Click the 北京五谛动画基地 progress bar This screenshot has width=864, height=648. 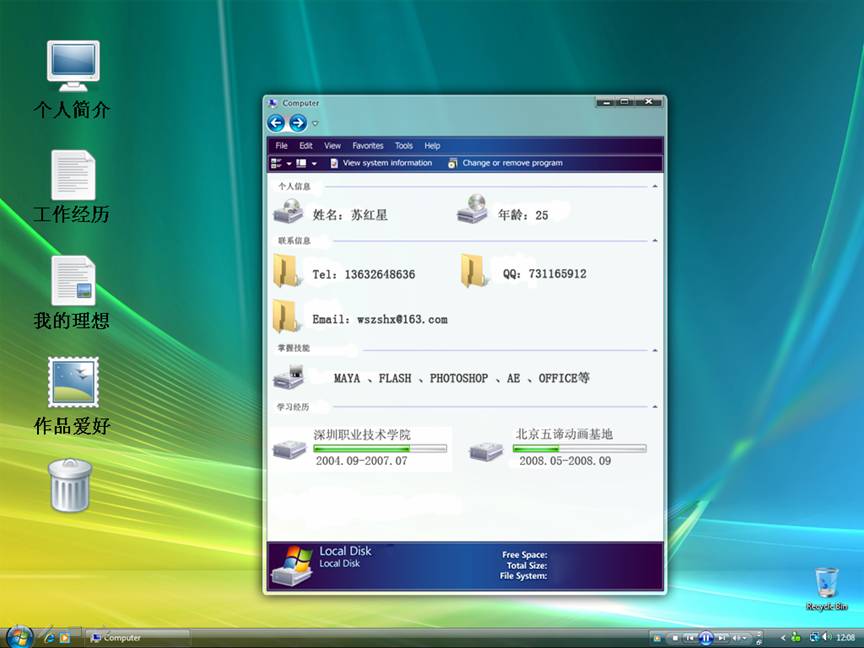[x=579, y=449]
